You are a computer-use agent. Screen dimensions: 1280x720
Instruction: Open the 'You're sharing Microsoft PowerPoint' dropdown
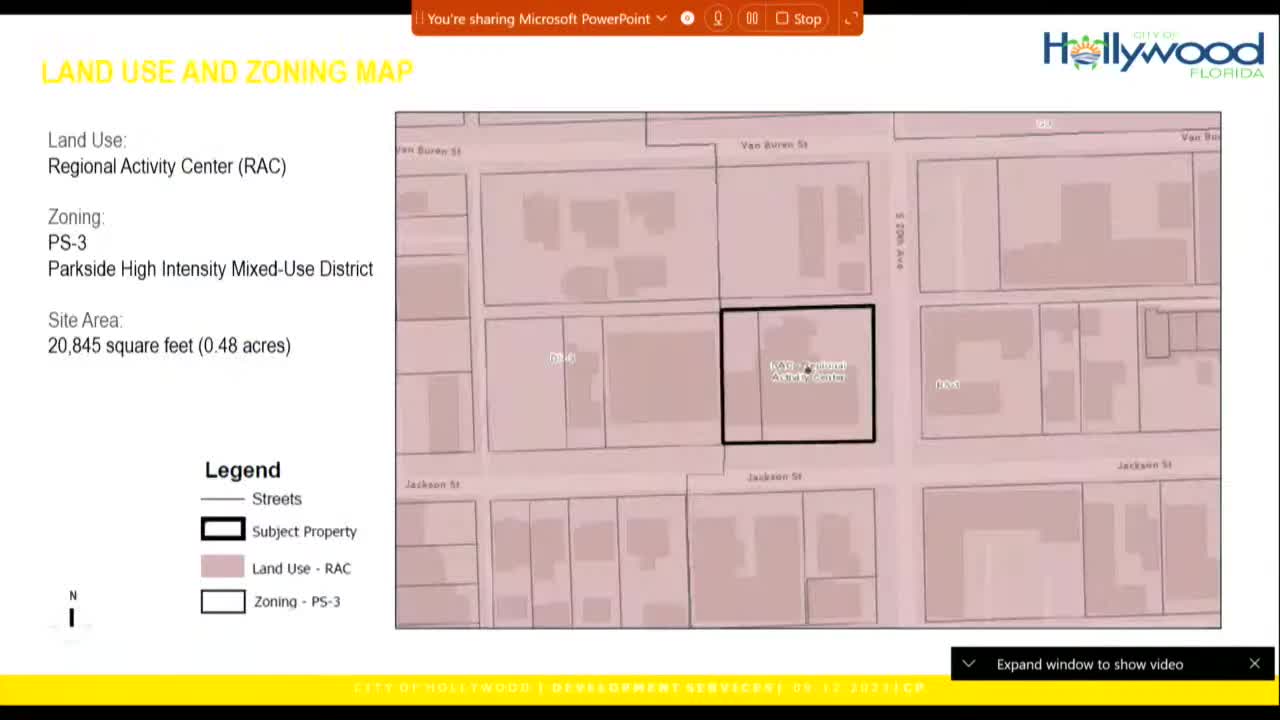pos(661,18)
